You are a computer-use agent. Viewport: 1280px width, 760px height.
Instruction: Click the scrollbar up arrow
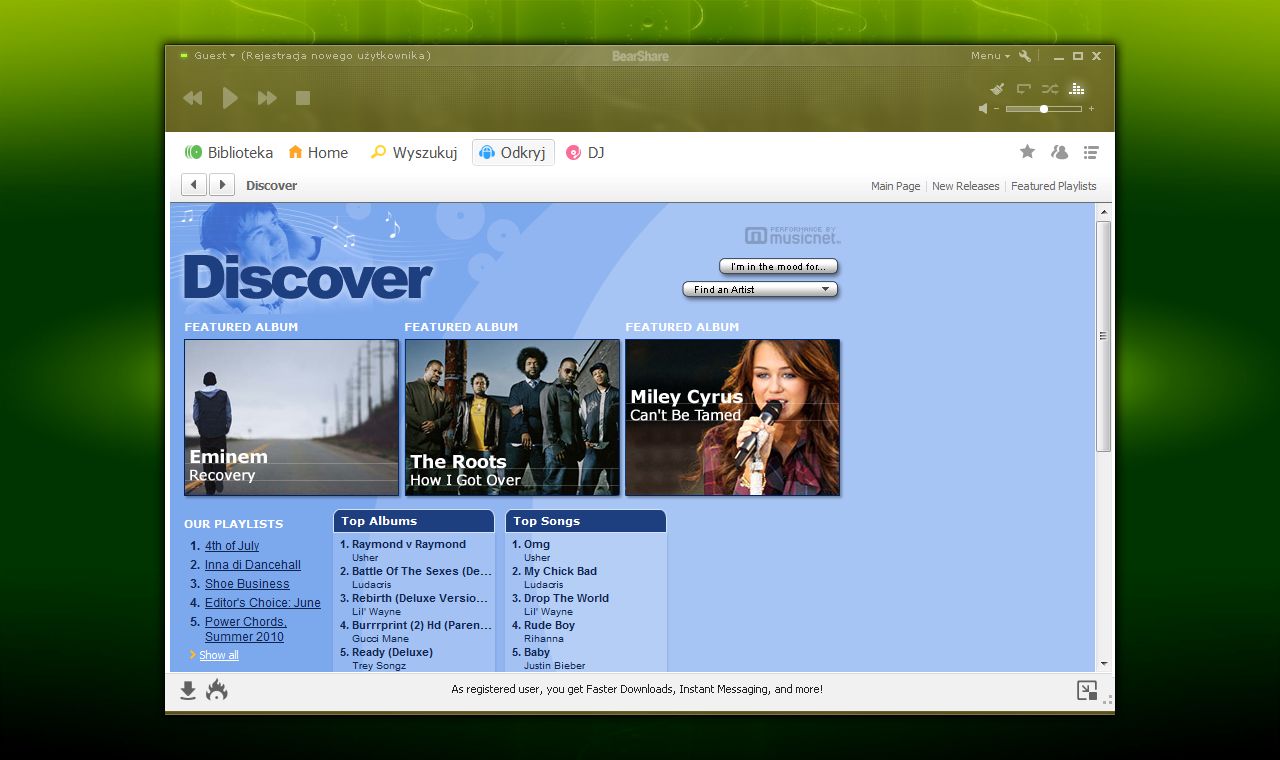[x=1104, y=212]
